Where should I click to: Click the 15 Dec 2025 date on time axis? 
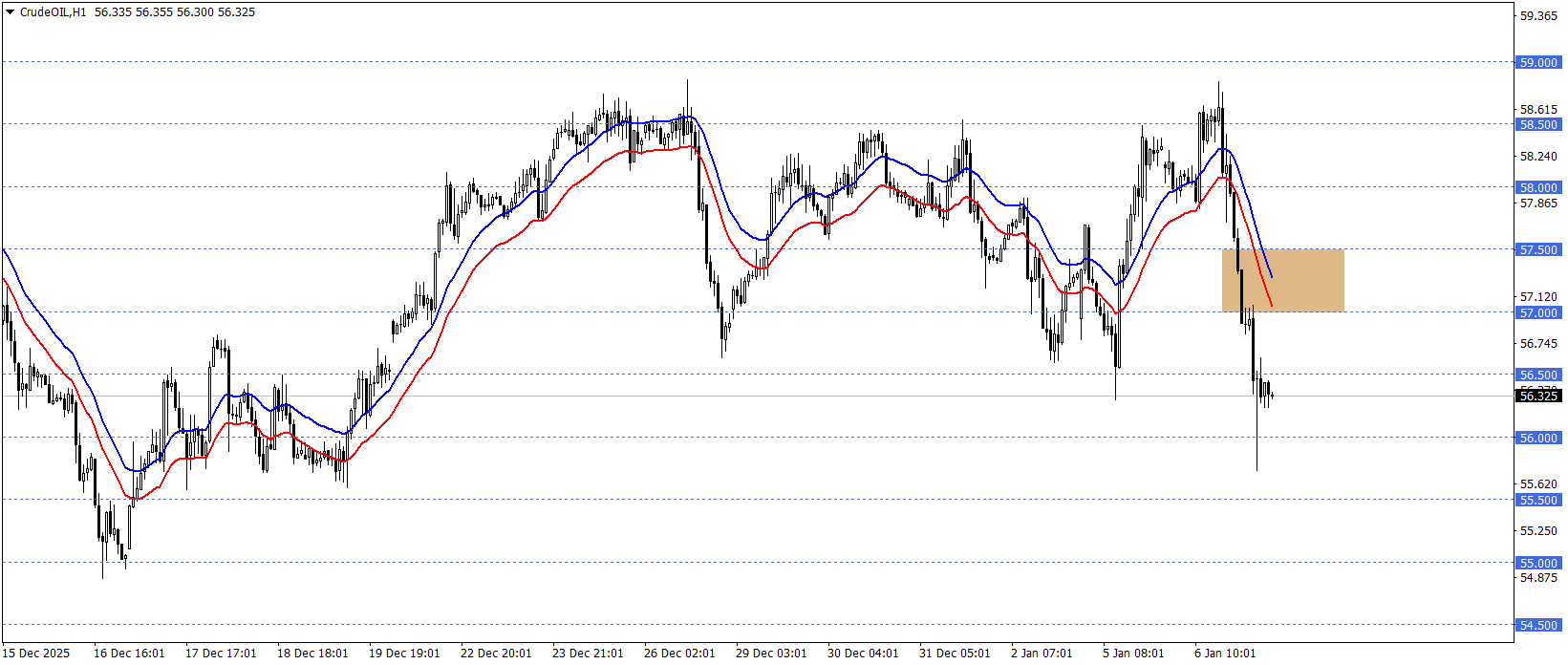click(36, 654)
